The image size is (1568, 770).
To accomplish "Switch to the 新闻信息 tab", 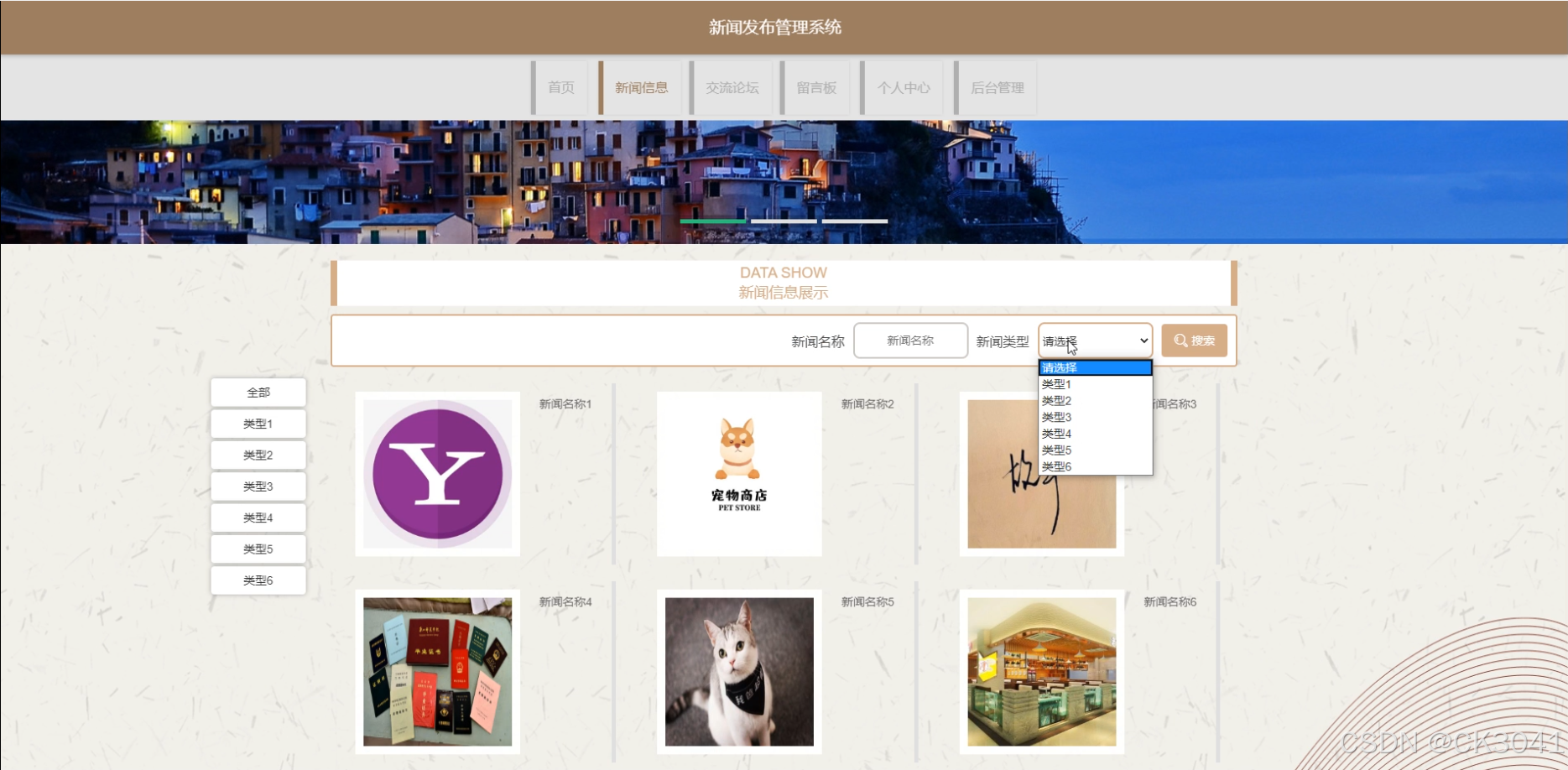I will pyautogui.click(x=641, y=88).
